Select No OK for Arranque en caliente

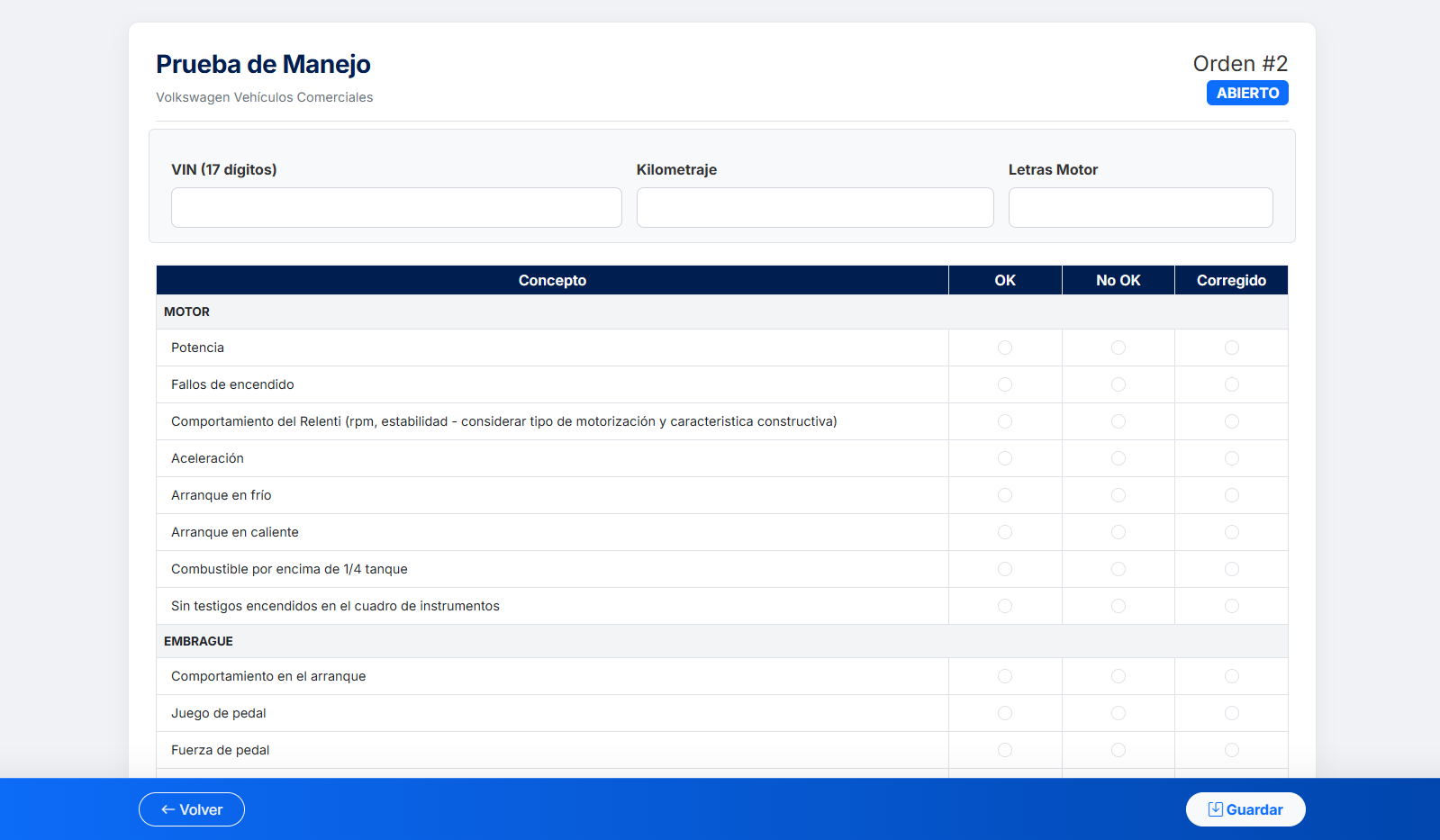1118,532
